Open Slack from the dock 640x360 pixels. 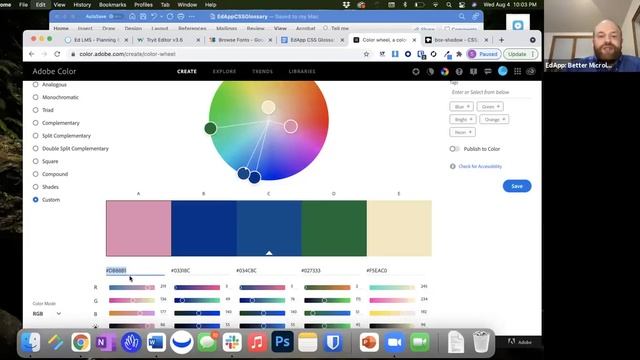(232, 342)
